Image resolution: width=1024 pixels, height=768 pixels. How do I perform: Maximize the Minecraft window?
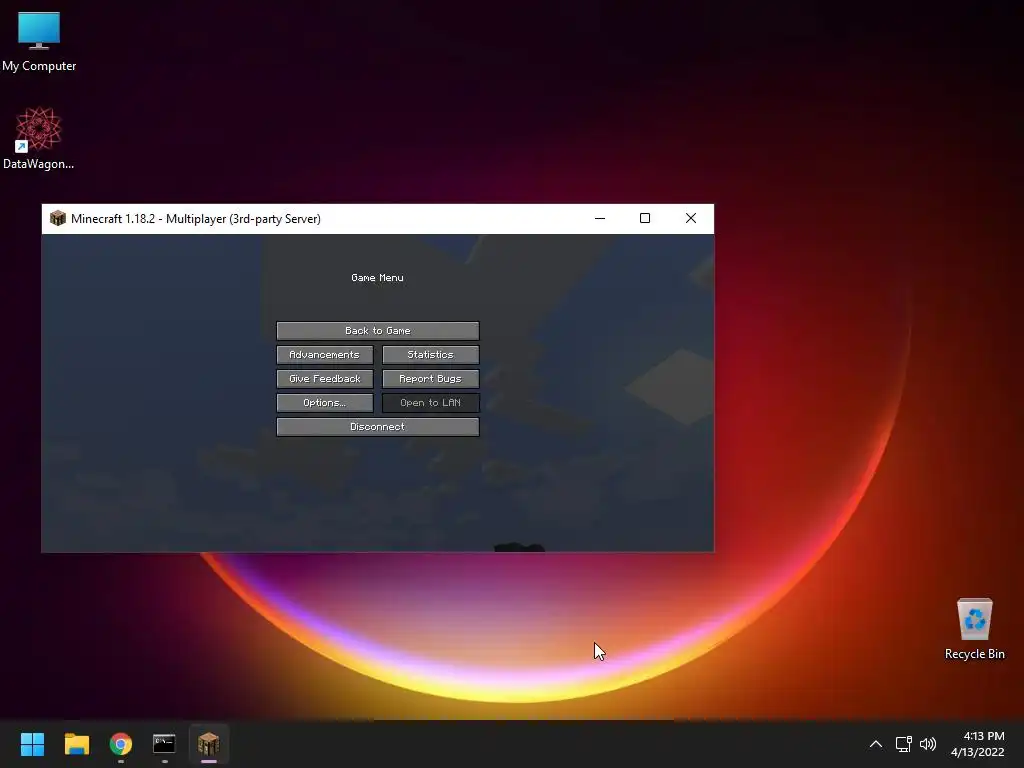click(645, 218)
